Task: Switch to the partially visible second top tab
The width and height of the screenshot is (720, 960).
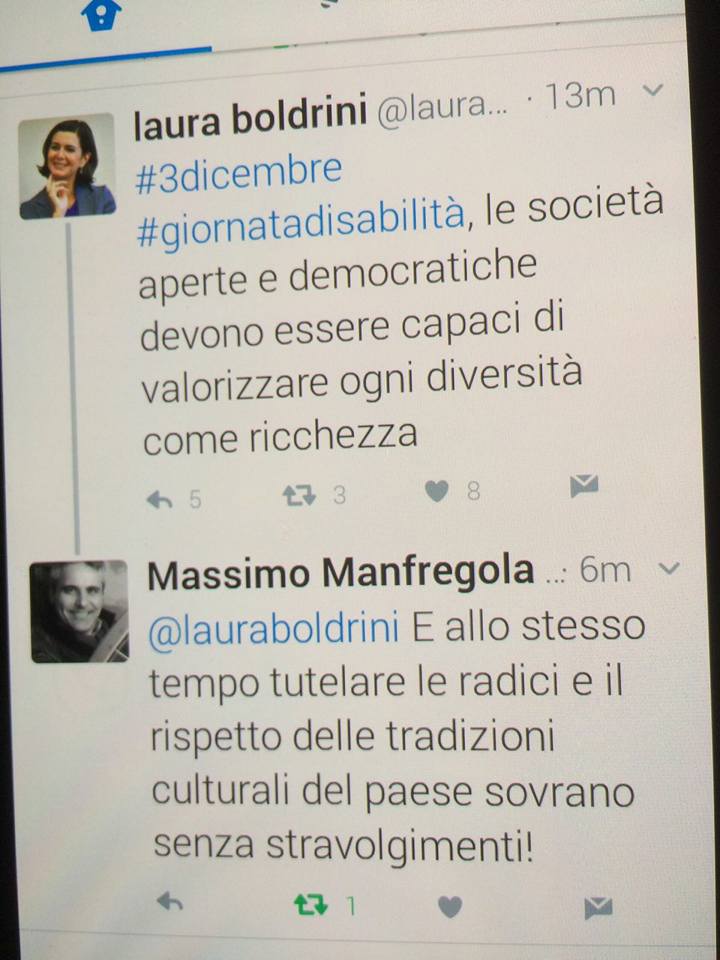Action: (x=331, y=5)
